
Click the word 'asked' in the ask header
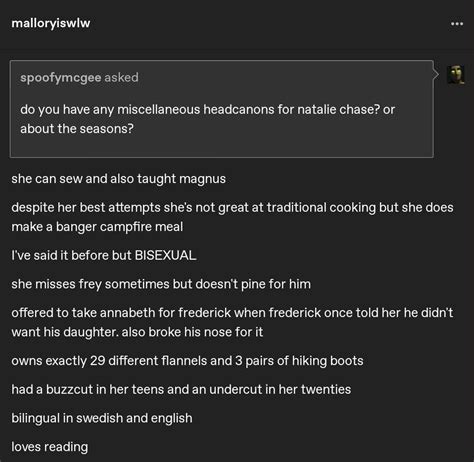point(121,77)
